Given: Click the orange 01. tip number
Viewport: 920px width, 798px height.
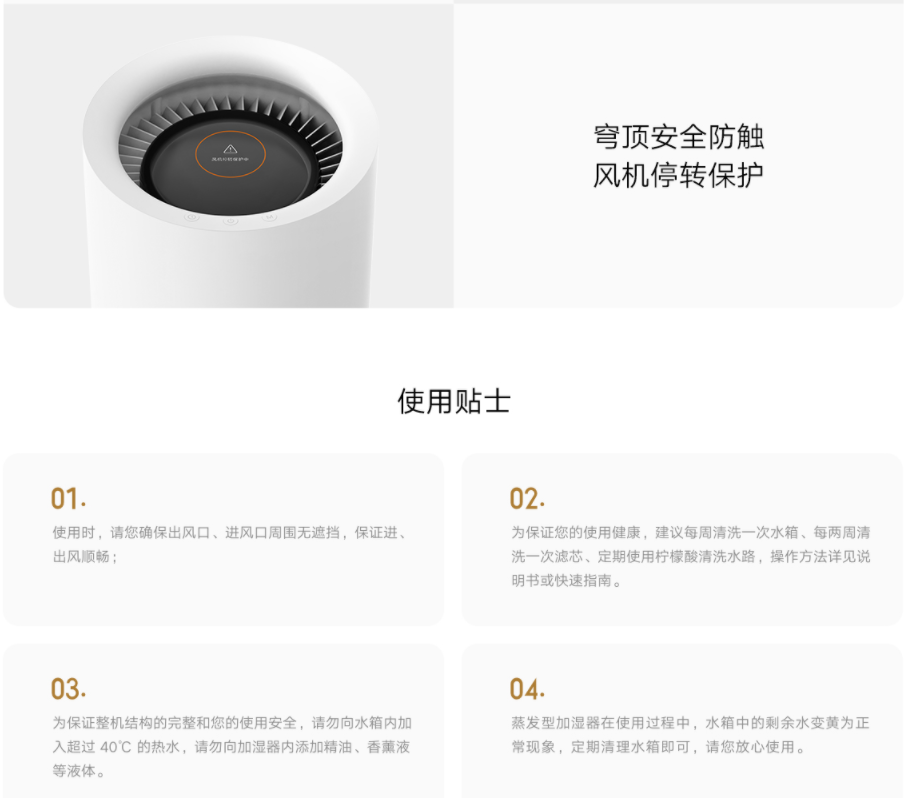Looking at the screenshot, I should tap(69, 499).
